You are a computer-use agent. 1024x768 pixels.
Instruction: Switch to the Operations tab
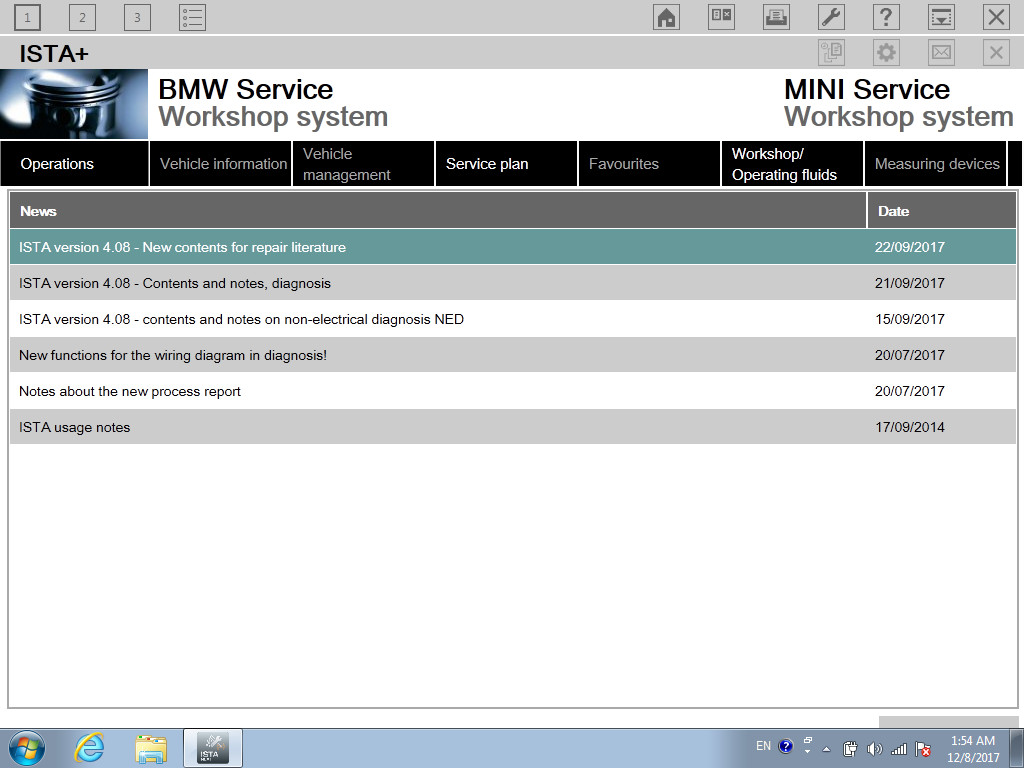tap(74, 164)
